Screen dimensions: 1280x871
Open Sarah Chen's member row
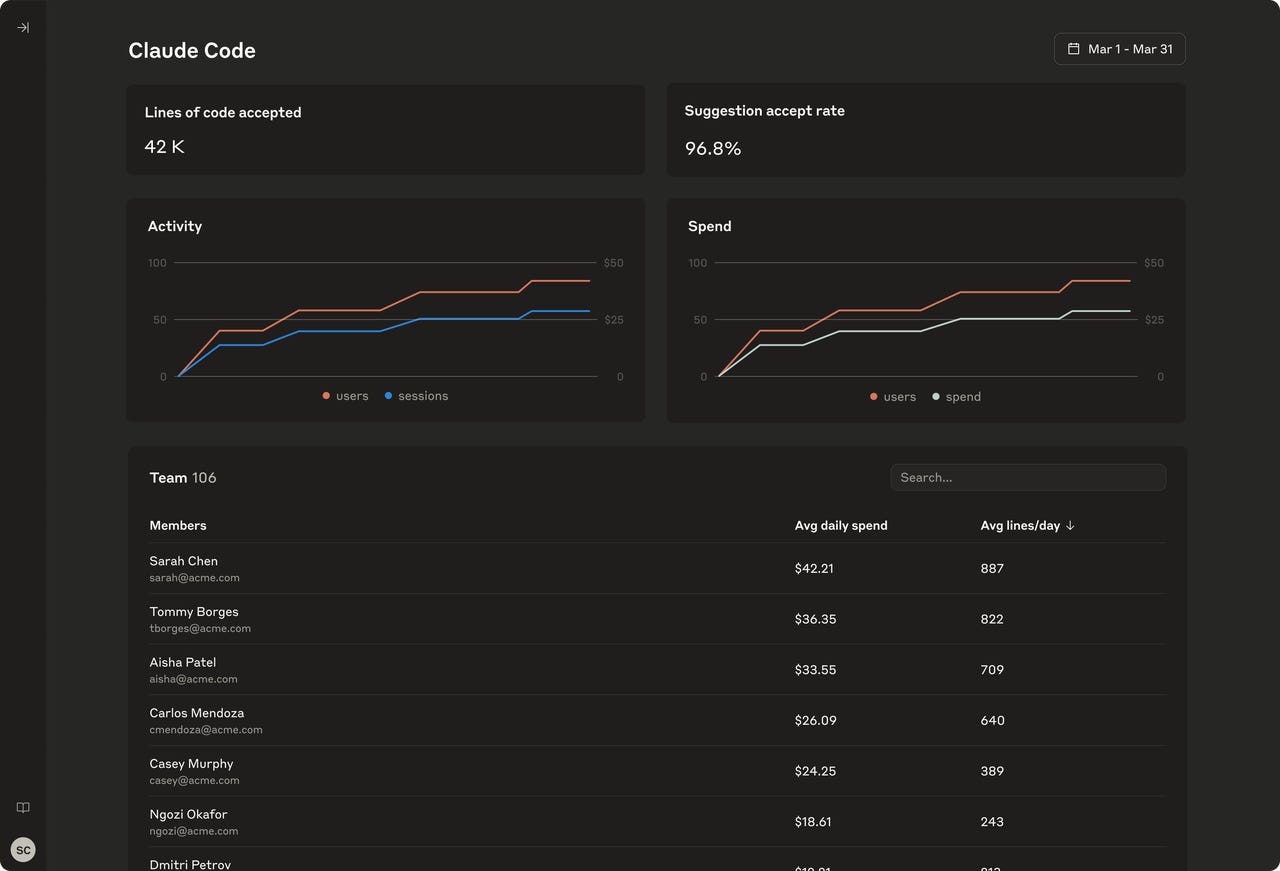(x=184, y=561)
